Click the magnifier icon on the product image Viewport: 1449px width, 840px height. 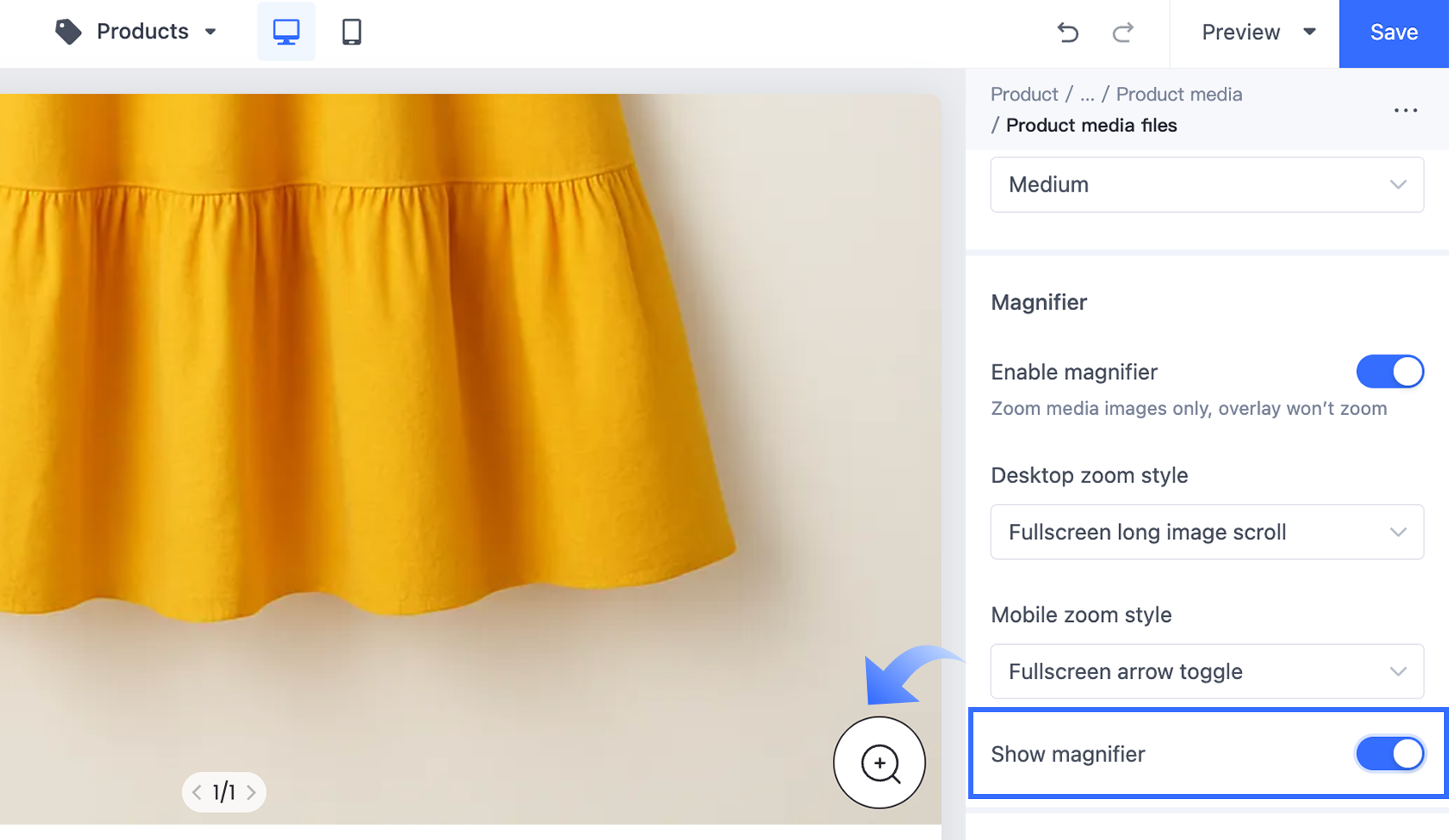880,762
